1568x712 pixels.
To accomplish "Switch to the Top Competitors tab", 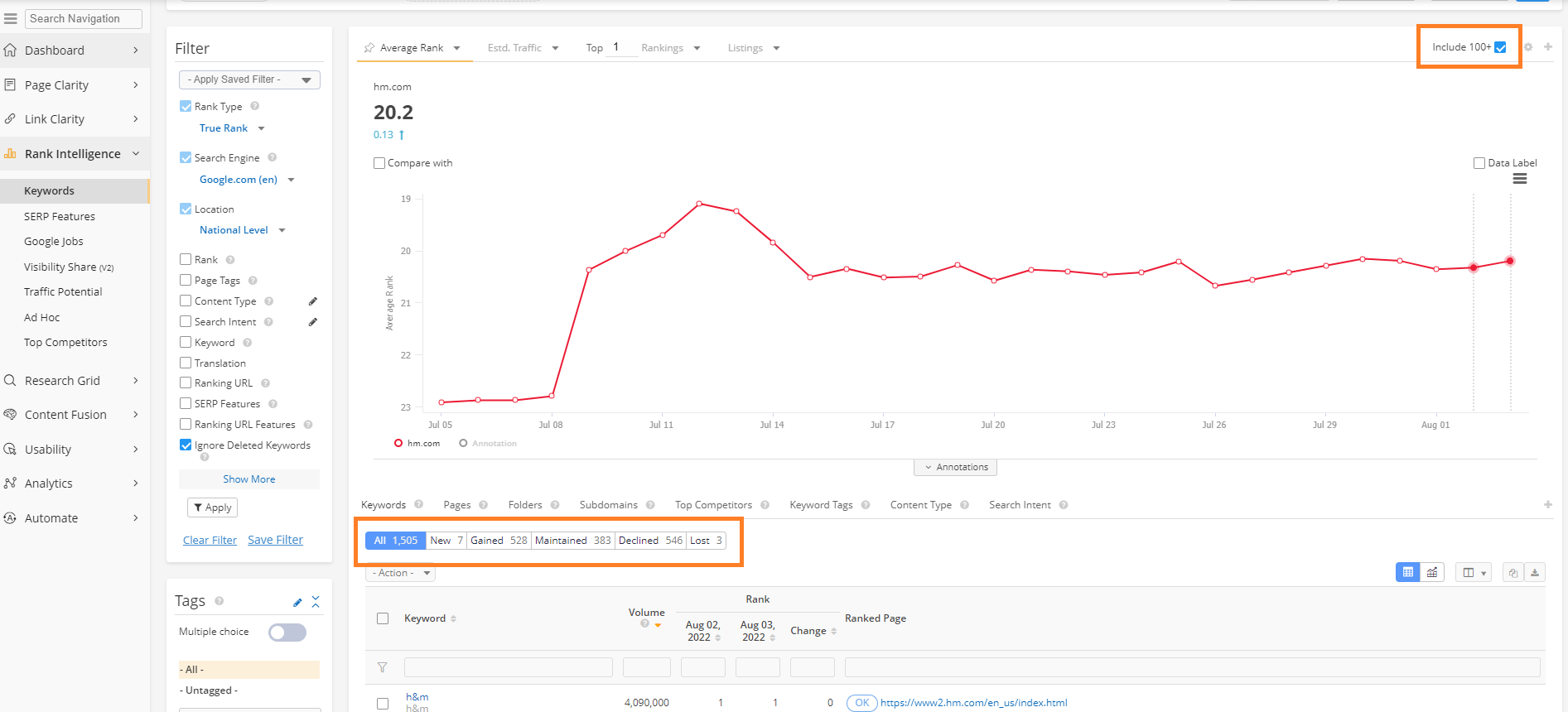I will pyautogui.click(x=713, y=505).
